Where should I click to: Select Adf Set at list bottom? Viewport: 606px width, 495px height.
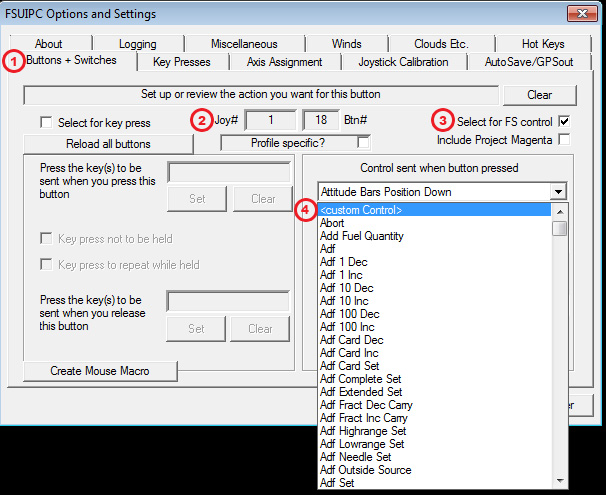pos(435,483)
